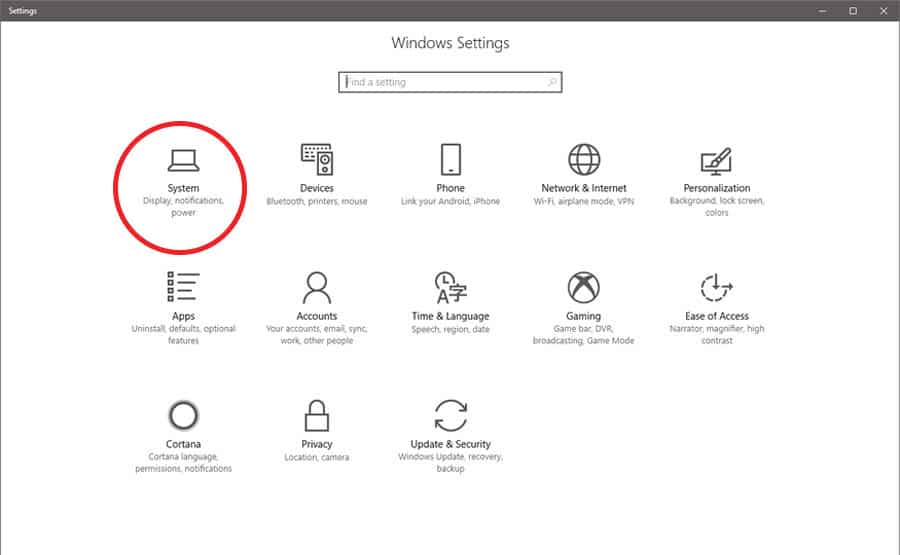Click the Ease of Access icon
This screenshot has width=900, height=555.
coord(716,288)
